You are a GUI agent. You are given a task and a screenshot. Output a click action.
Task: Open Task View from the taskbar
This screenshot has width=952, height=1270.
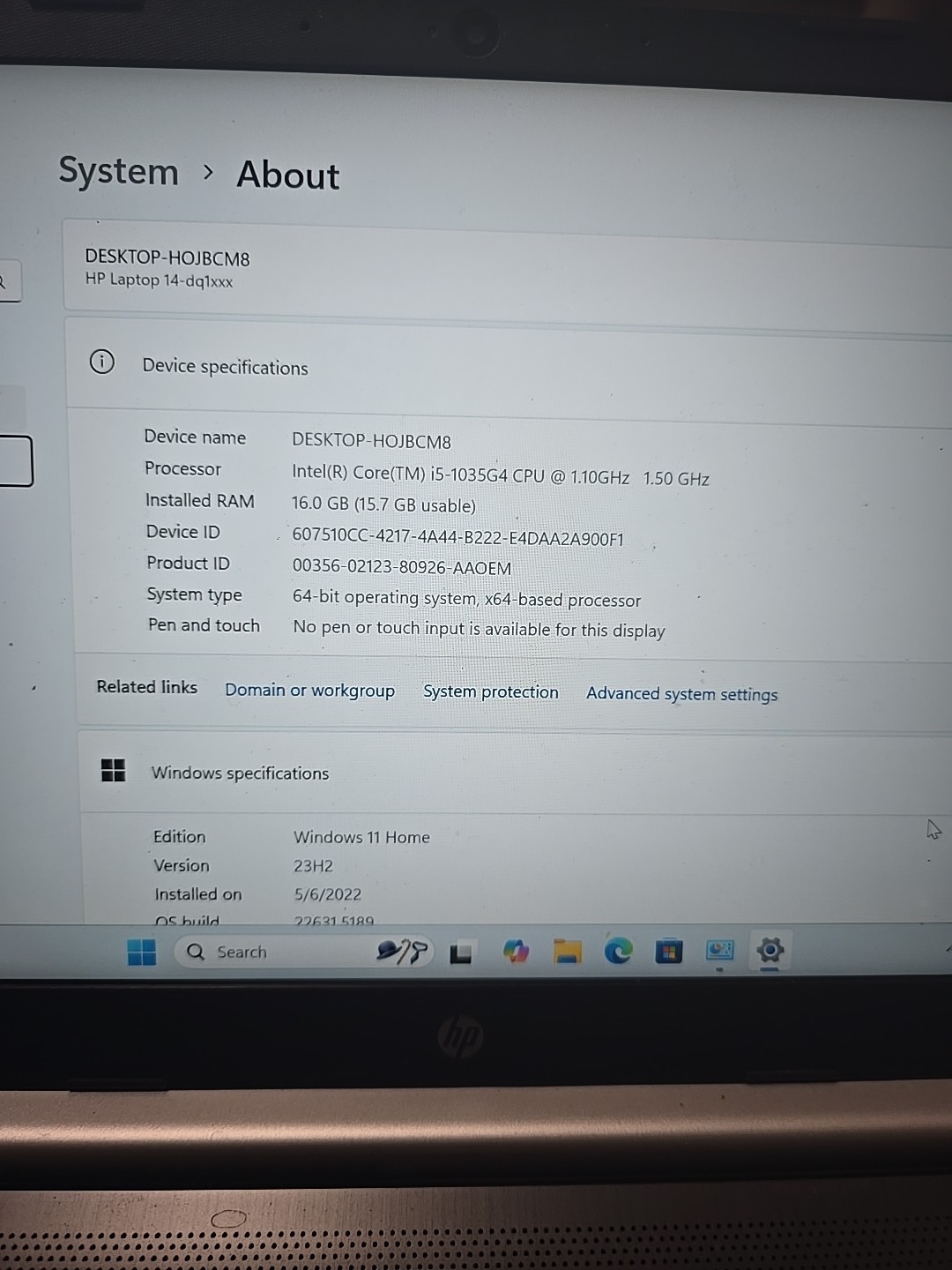[x=460, y=953]
